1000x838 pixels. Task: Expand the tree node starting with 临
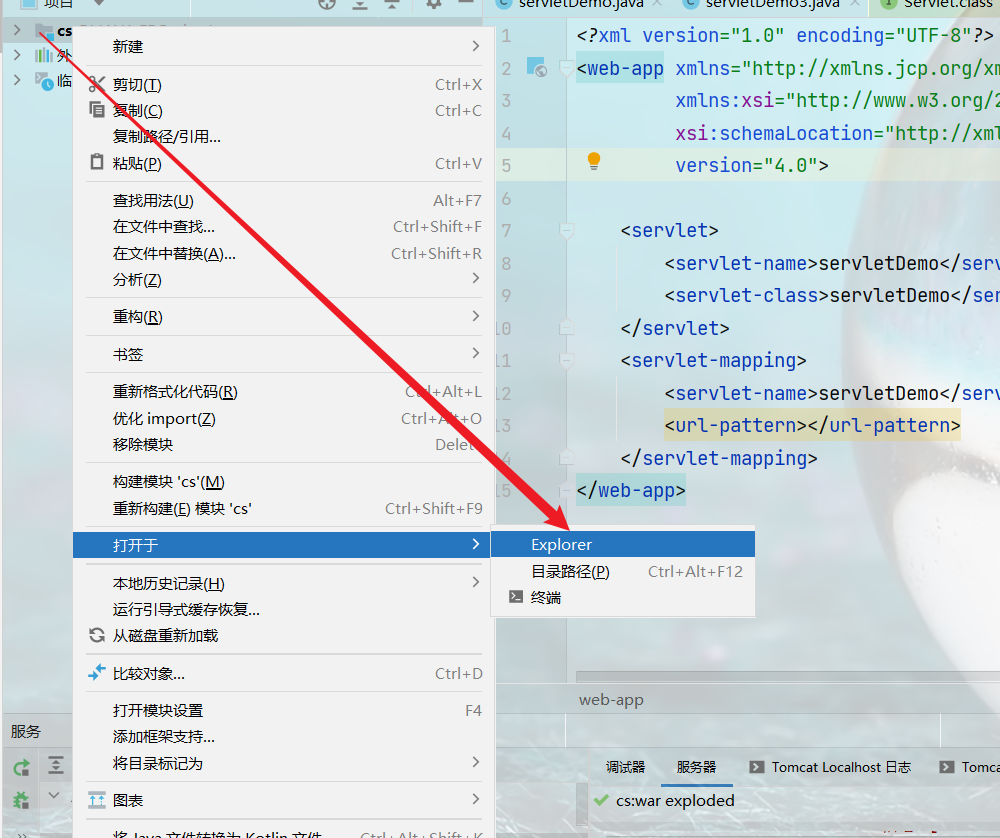[x=17, y=80]
